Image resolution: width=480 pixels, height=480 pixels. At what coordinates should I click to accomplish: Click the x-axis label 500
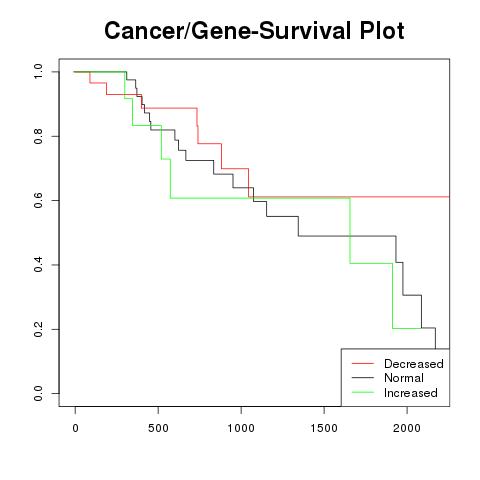[x=158, y=428]
